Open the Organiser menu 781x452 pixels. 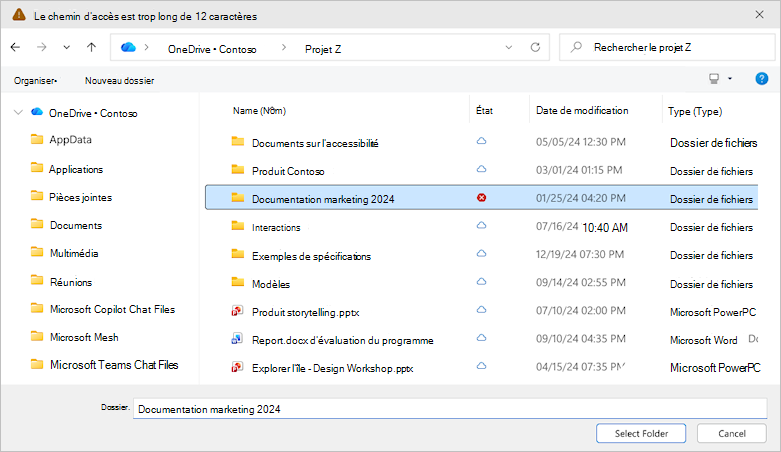pos(35,81)
